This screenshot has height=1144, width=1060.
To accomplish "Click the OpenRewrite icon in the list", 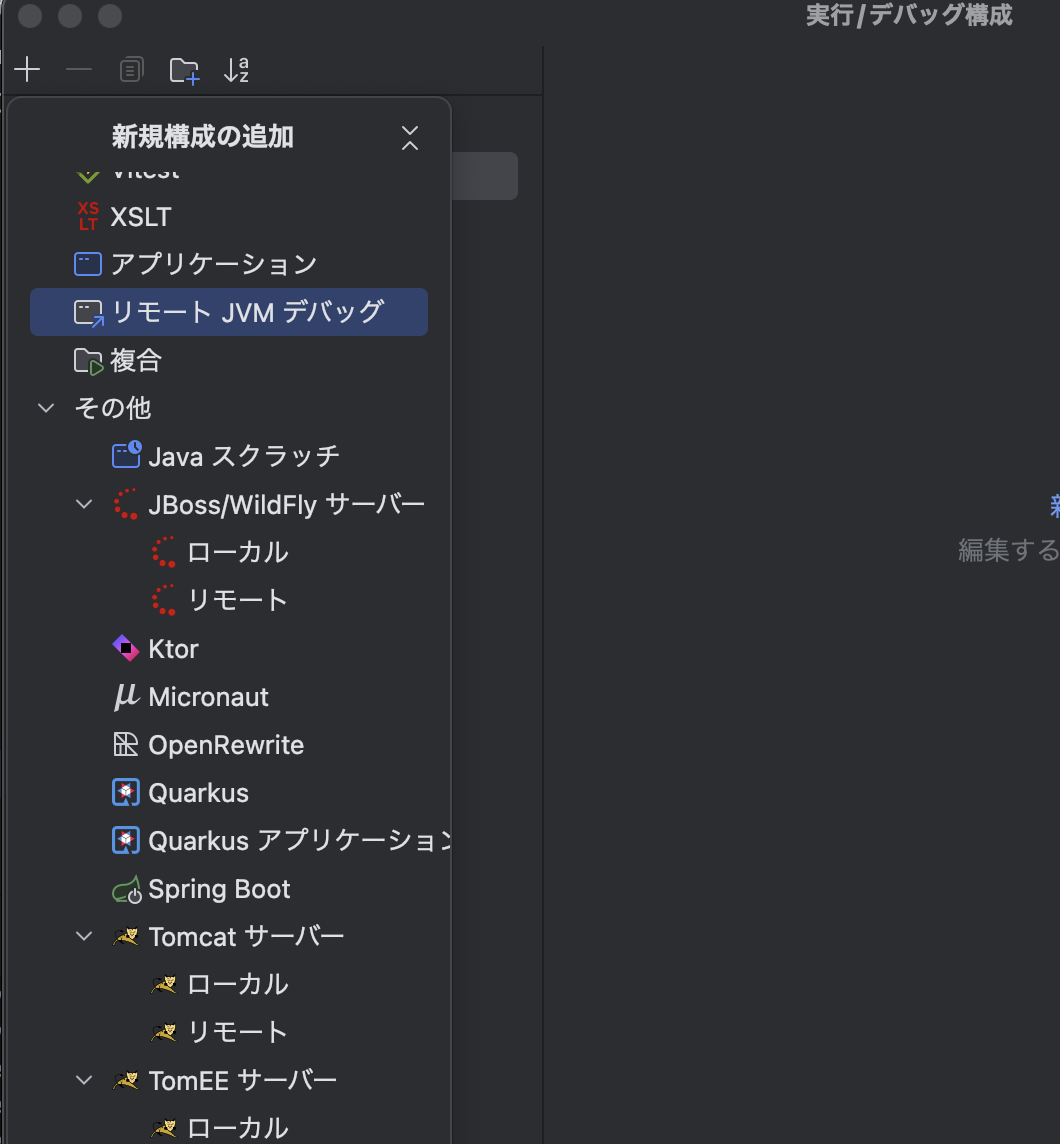I will coord(126,744).
